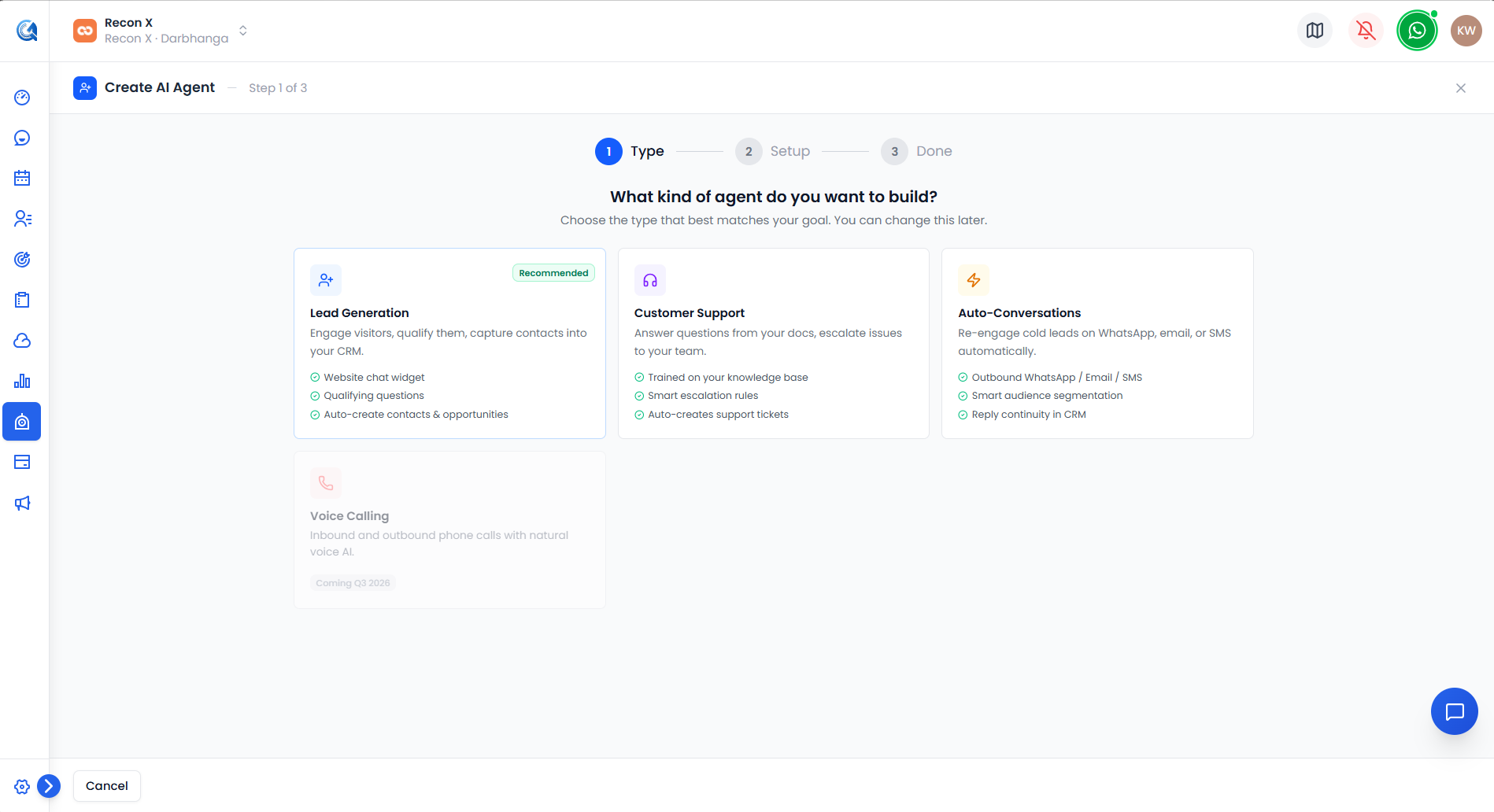Click the Coming Q3 2026 badge
Screen dimensions: 1494x812
[353, 583]
